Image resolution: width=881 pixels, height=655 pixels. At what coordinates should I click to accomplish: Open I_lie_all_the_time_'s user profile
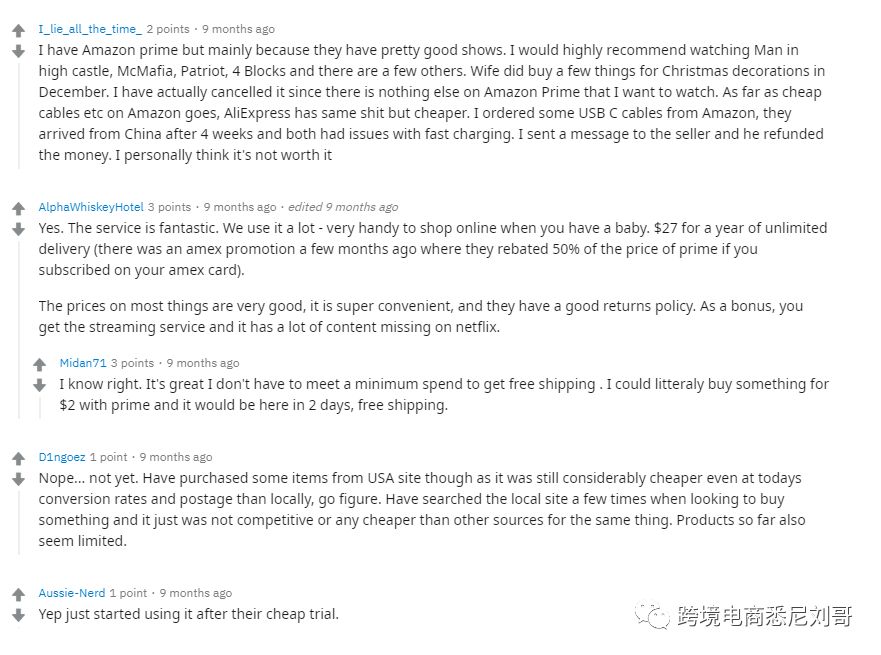(x=89, y=28)
